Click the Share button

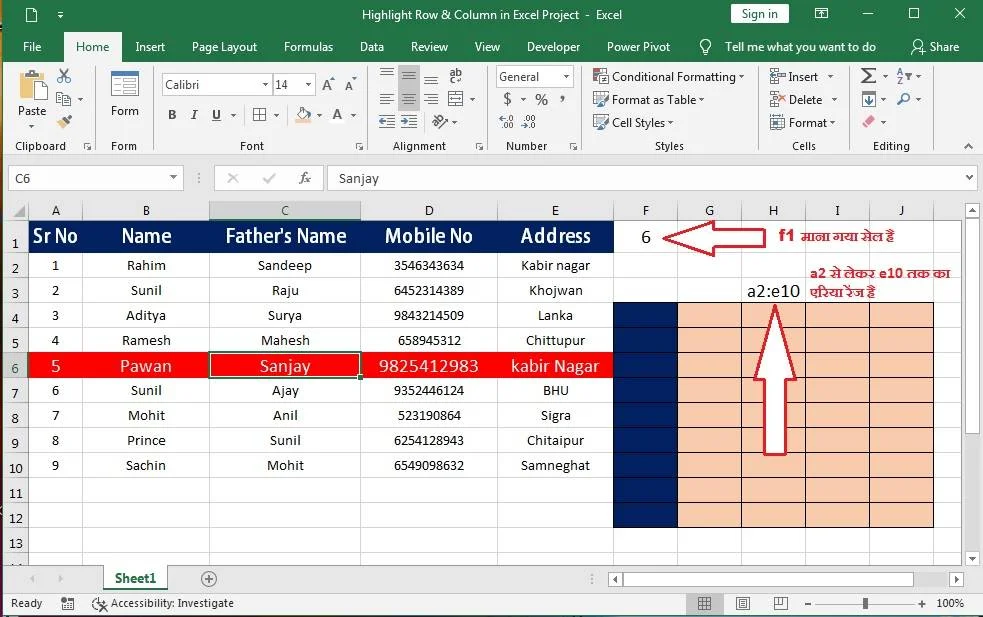[x=935, y=47]
